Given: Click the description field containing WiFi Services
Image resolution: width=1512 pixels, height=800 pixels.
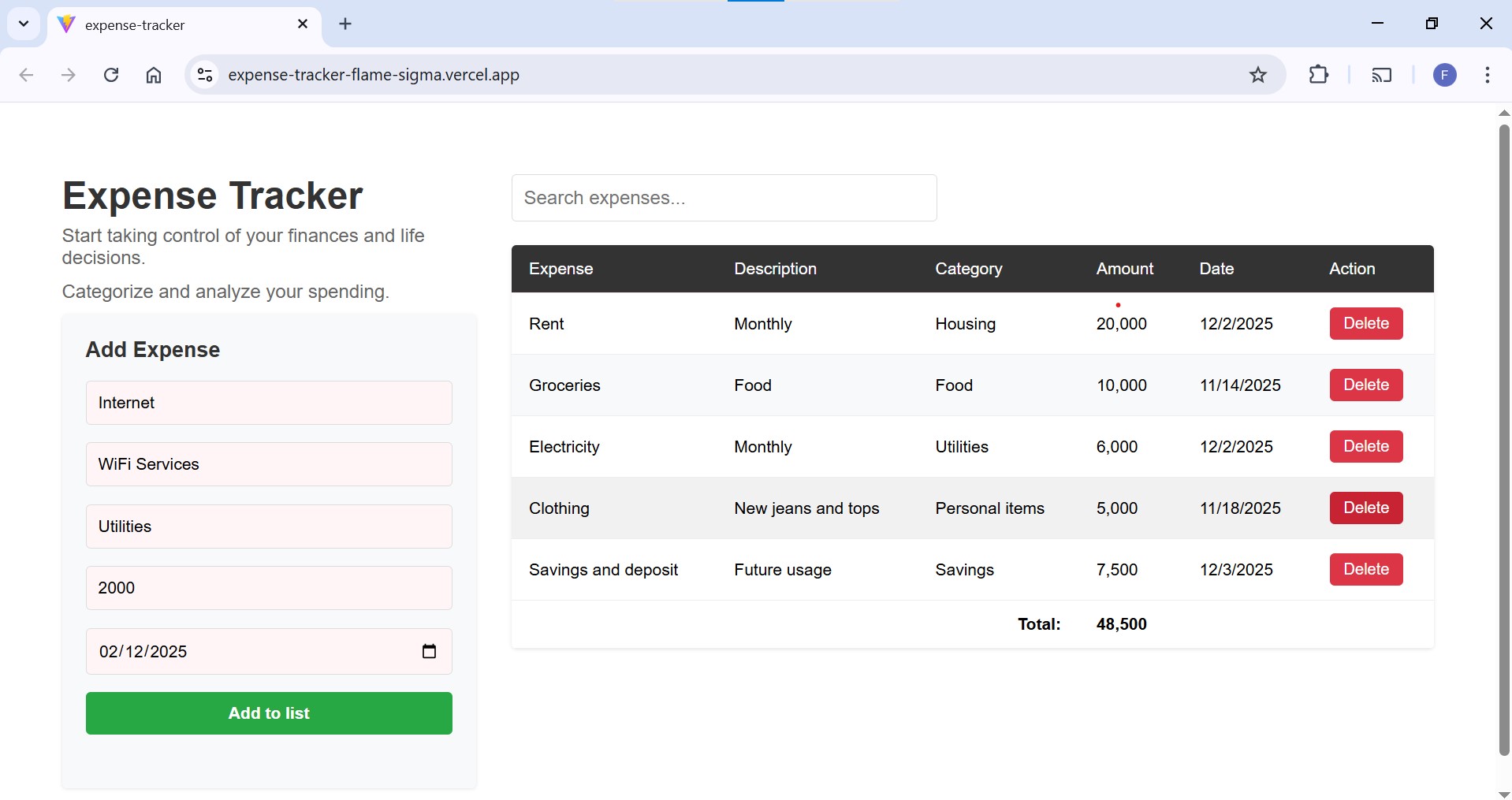Looking at the screenshot, I should pyautogui.click(x=269, y=464).
